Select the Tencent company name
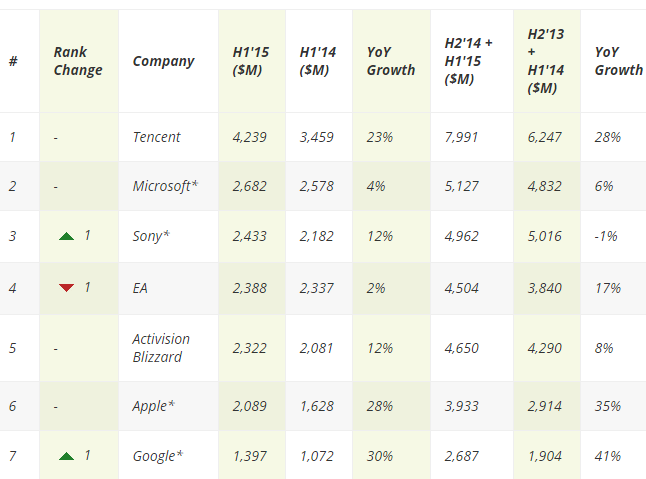 (x=157, y=137)
